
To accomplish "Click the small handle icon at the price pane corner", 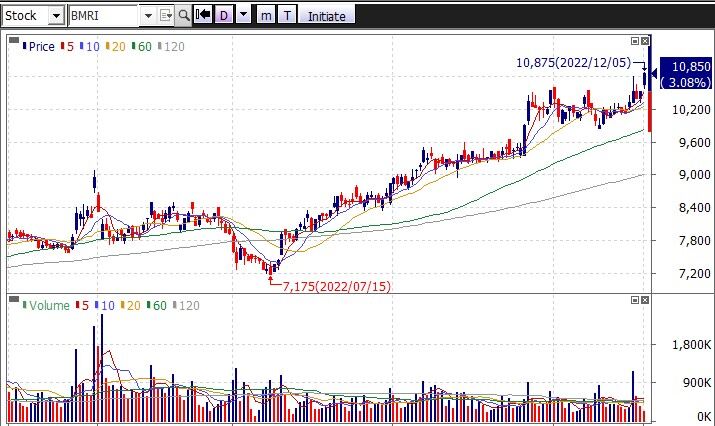I will (12, 41).
